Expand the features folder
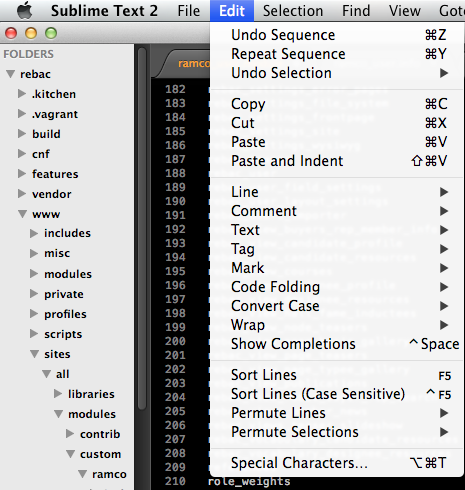Screen dimensions: 465x490 pyautogui.click(x=22, y=174)
